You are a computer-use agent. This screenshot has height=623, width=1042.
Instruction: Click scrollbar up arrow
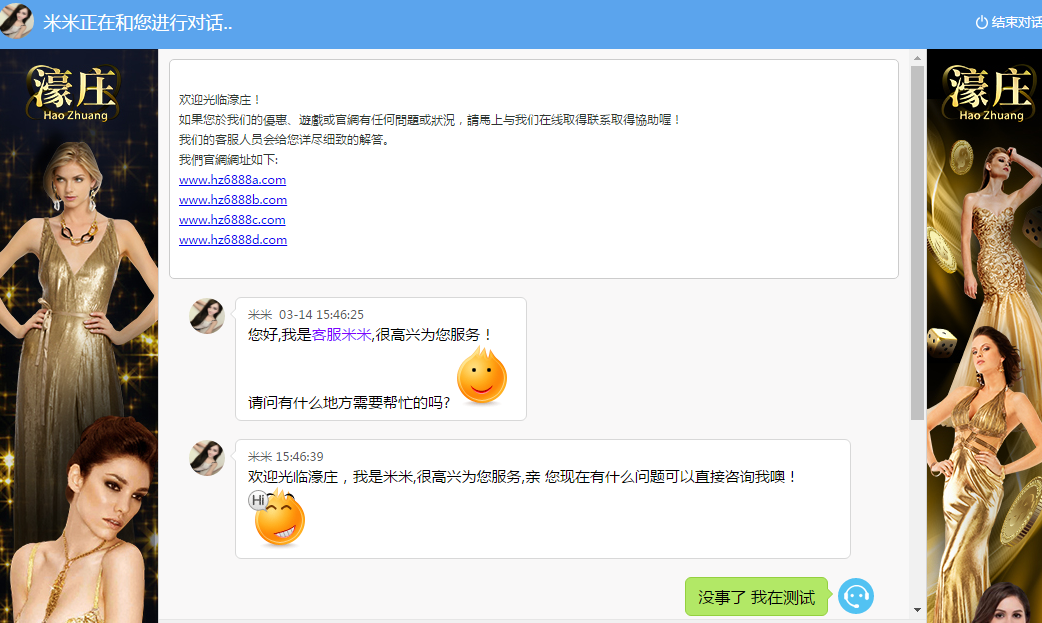click(x=917, y=58)
